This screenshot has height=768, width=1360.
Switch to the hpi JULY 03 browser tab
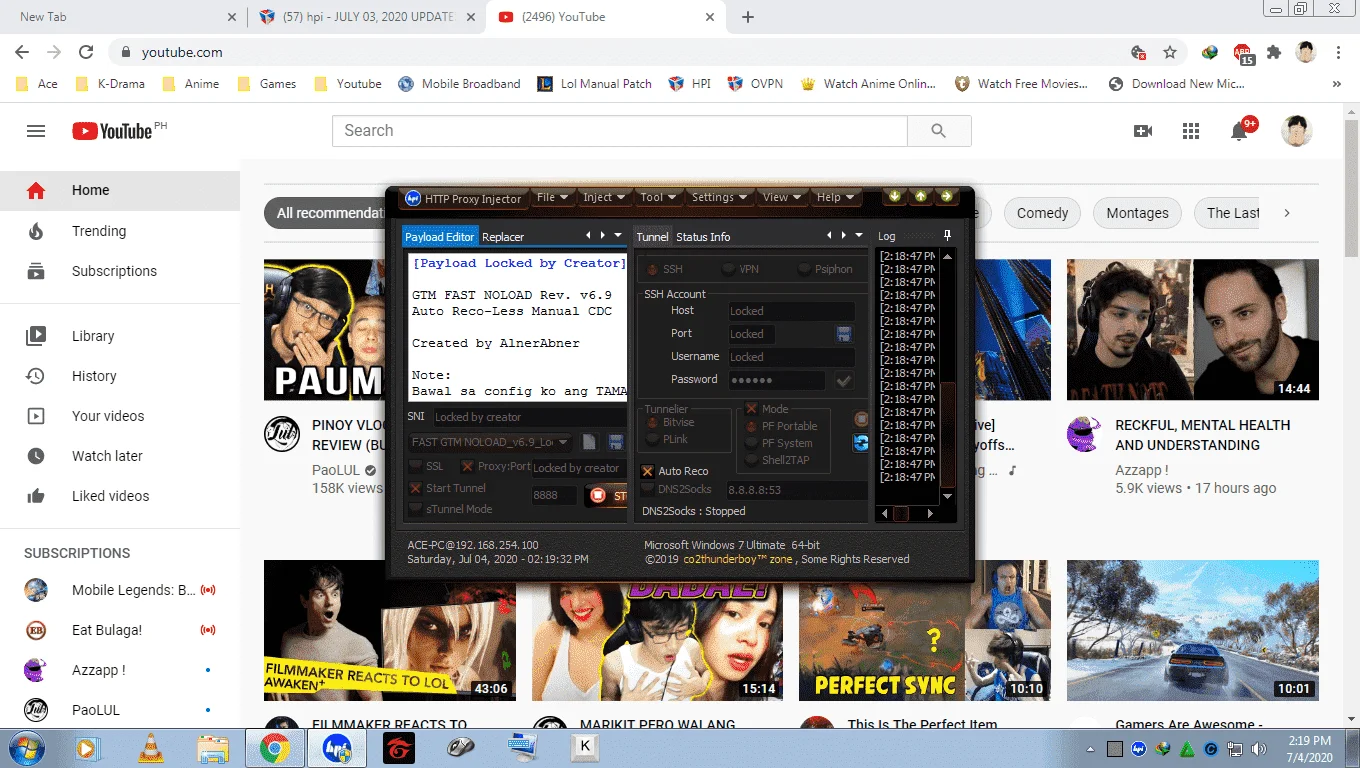click(x=368, y=17)
